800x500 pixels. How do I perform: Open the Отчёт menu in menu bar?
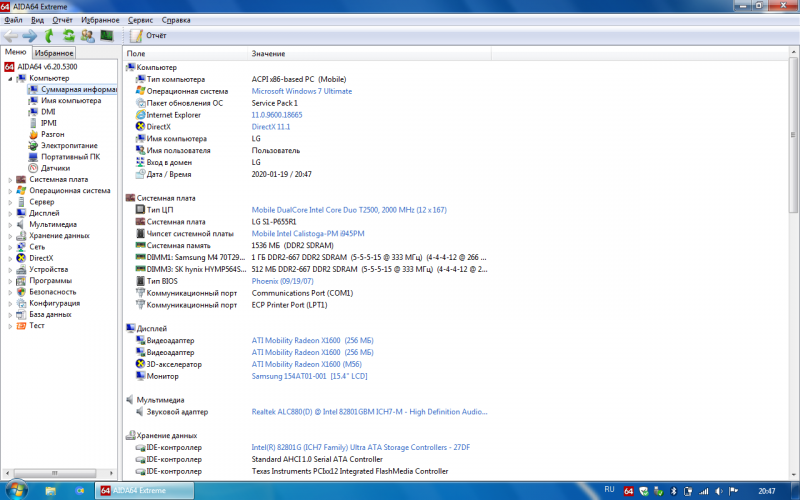(62, 20)
